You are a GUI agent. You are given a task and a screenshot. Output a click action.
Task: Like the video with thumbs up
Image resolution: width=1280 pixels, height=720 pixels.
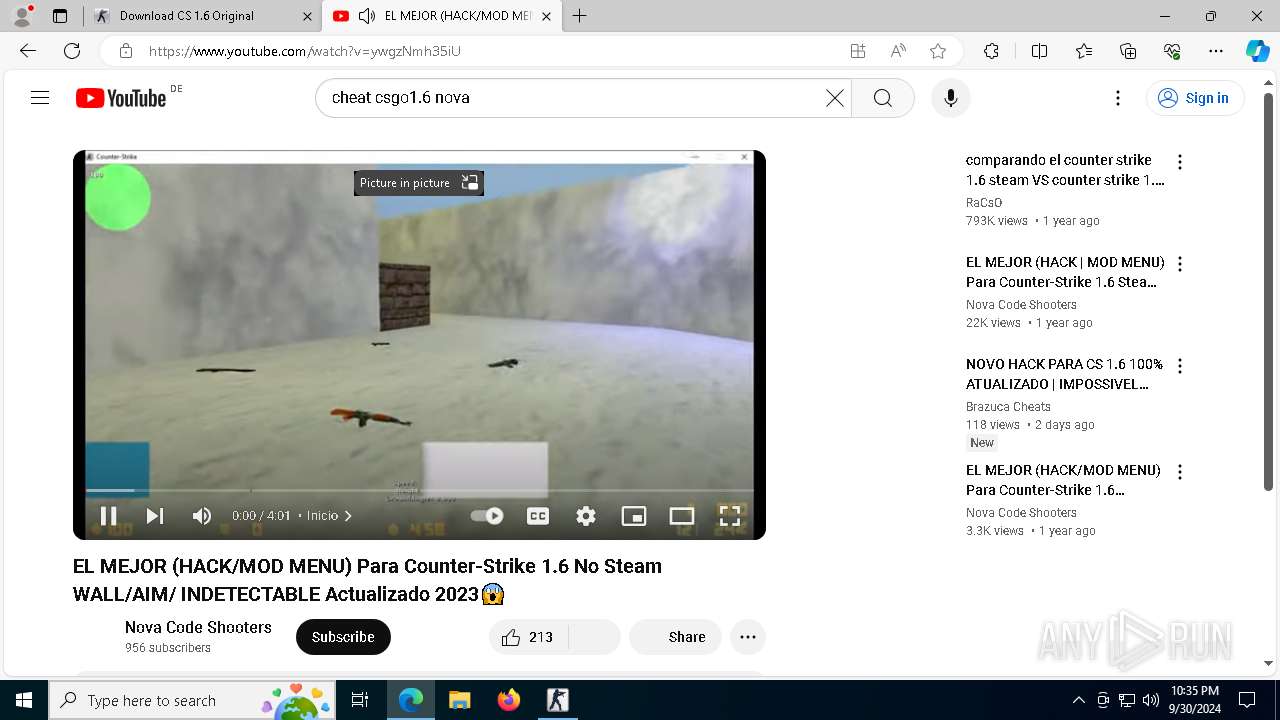coord(527,637)
